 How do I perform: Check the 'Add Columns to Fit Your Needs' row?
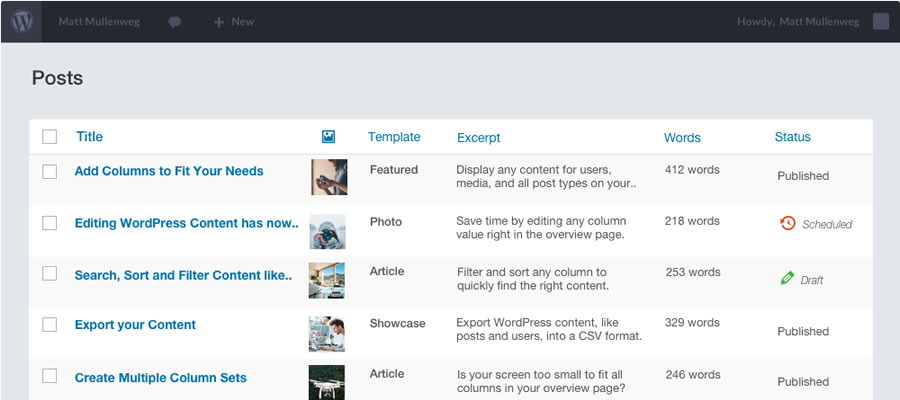tap(50, 171)
